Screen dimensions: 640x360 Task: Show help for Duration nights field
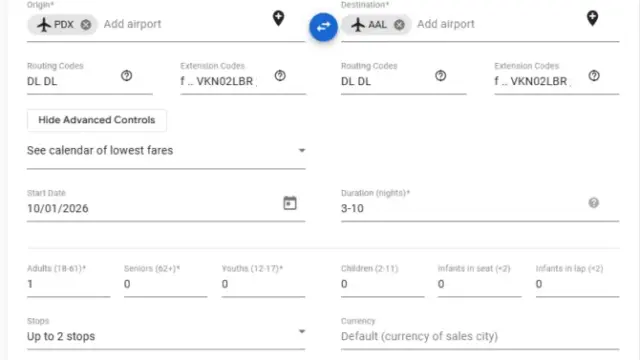click(x=593, y=202)
